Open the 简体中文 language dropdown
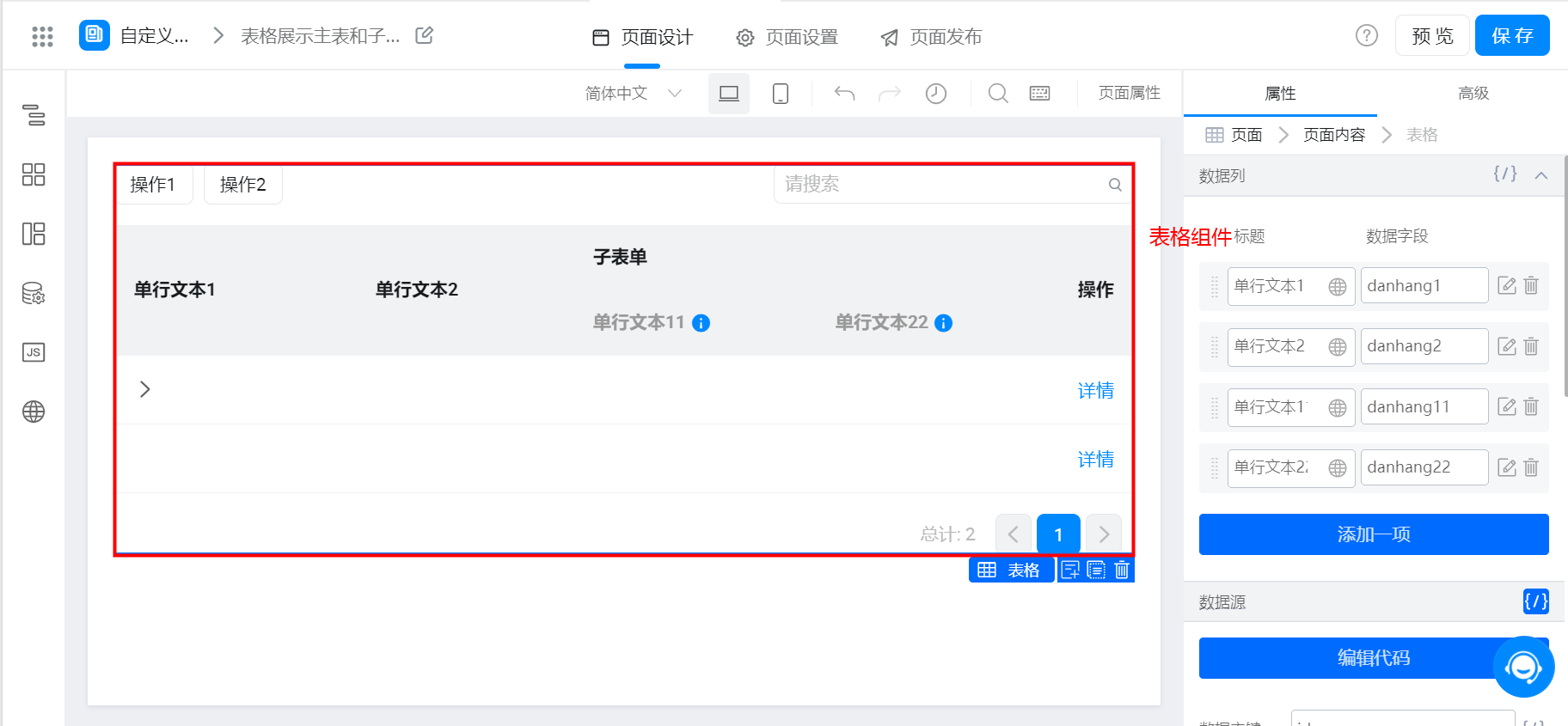Screen dimensions: 1568x726 [x=634, y=93]
